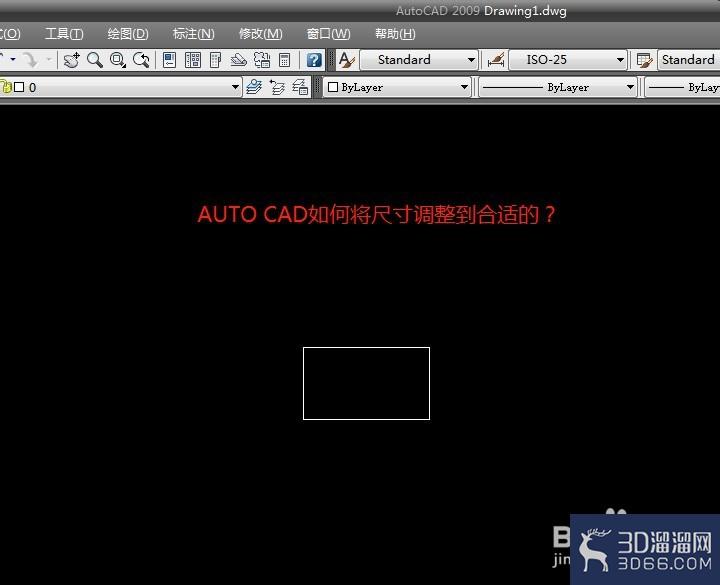Open the 绘图(D) menu

click(128, 34)
